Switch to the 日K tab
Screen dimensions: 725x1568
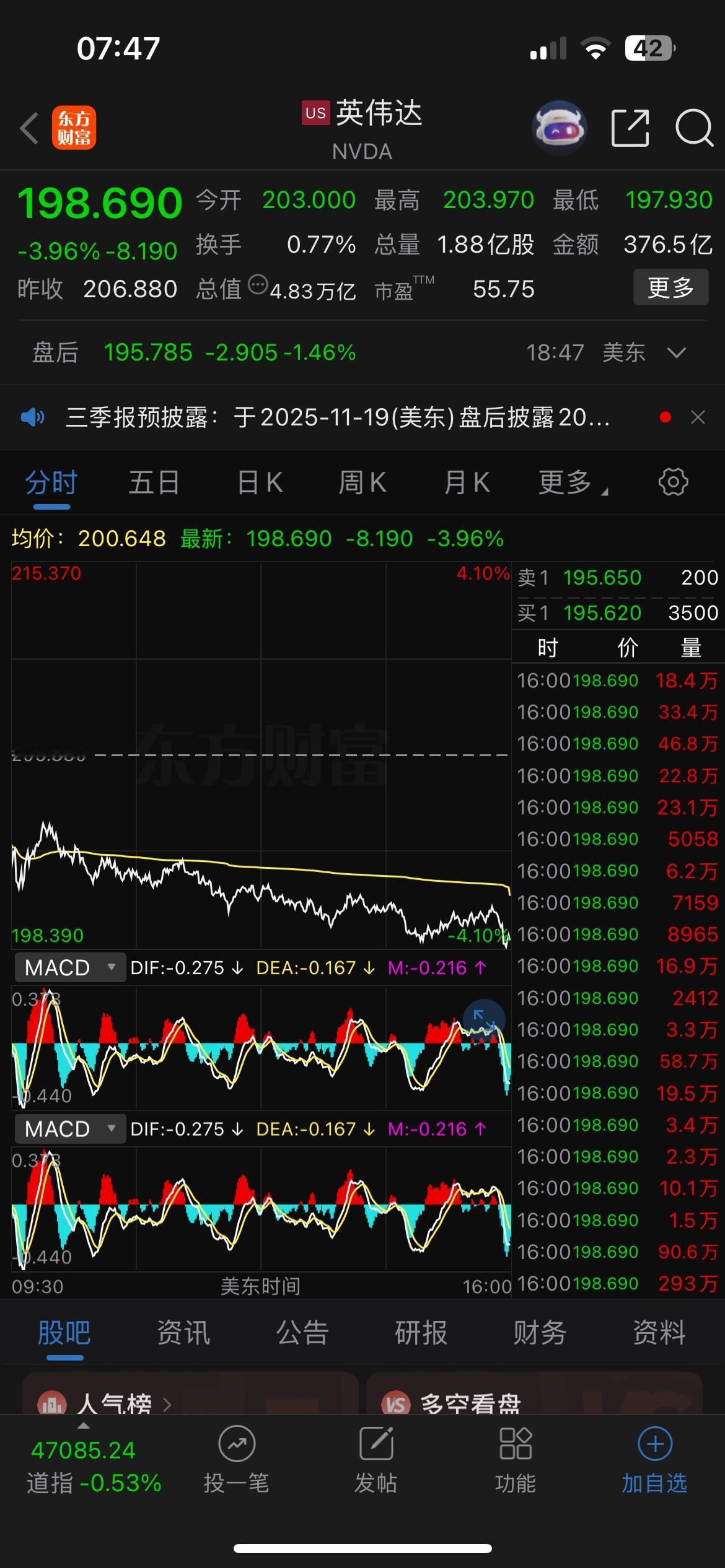point(260,482)
